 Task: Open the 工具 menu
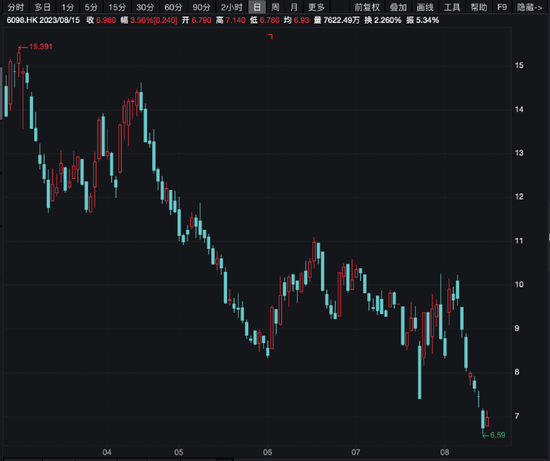[x=452, y=7]
